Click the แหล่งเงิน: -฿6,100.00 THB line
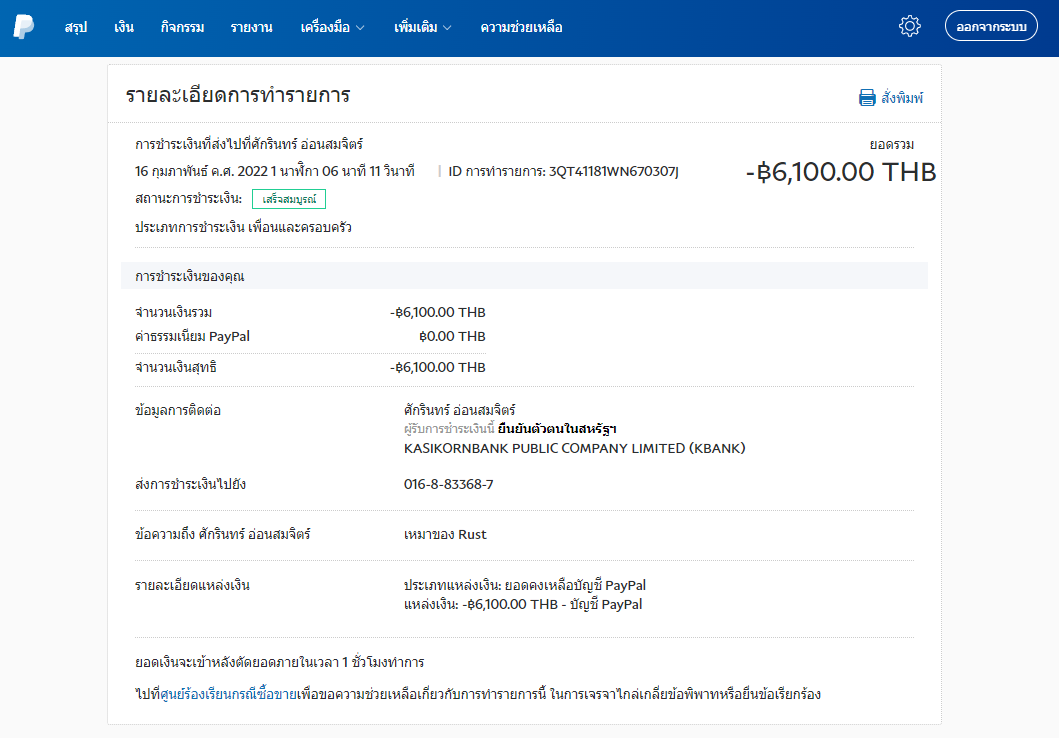The height and width of the screenshot is (745, 1059). pos(523,605)
